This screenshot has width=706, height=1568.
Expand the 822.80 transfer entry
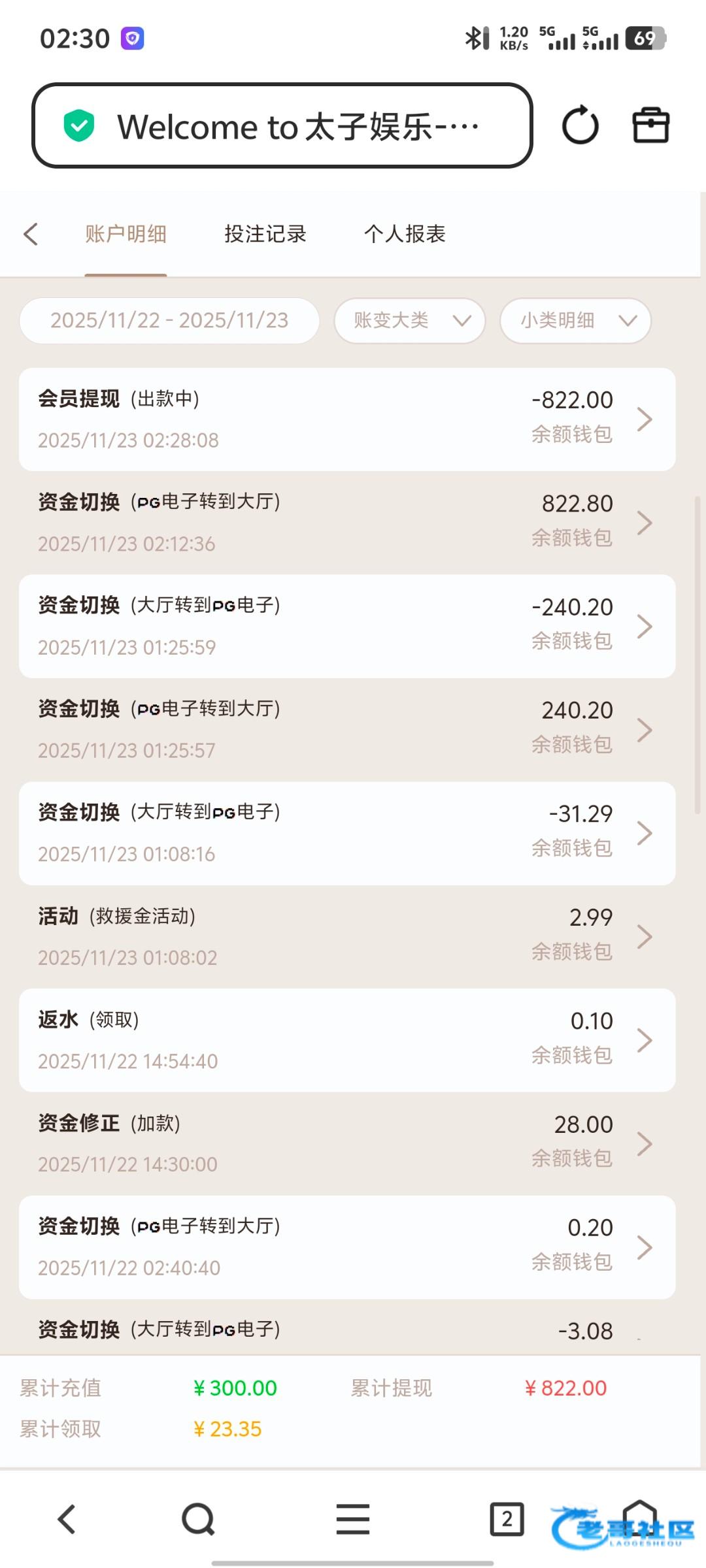(347, 523)
